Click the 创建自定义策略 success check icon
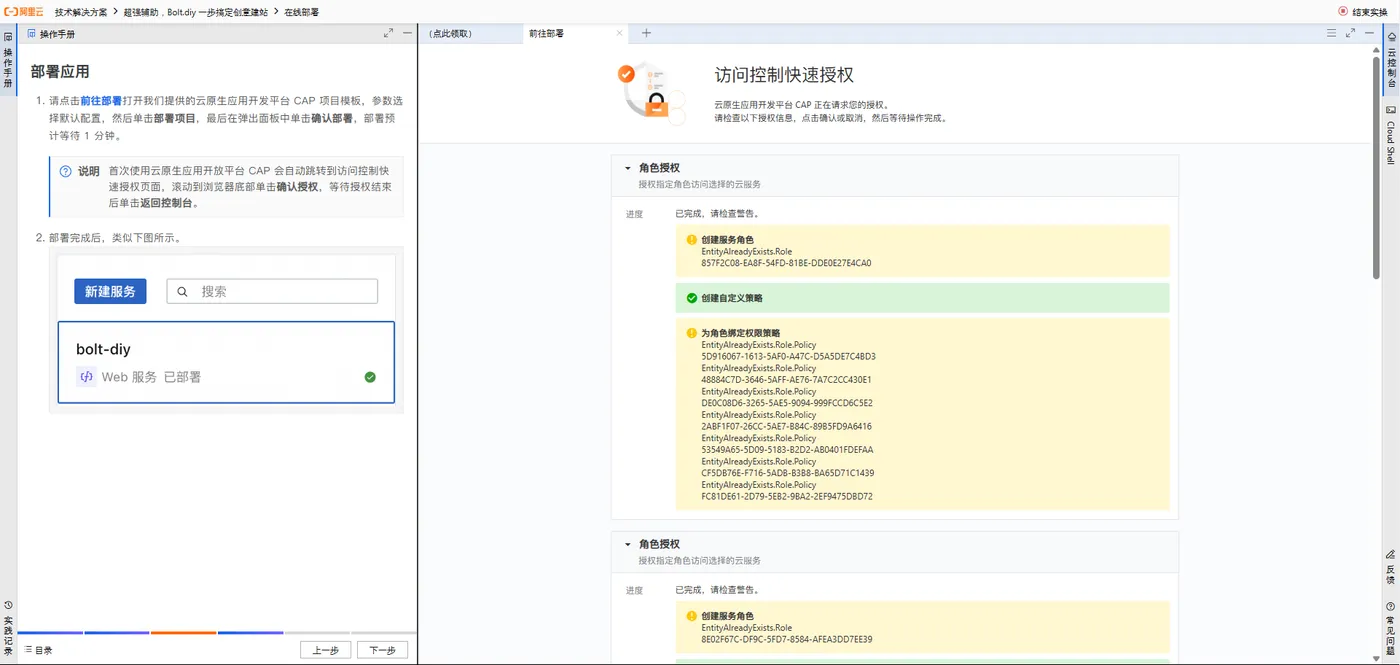The image size is (1400, 665). pyautogui.click(x=691, y=298)
